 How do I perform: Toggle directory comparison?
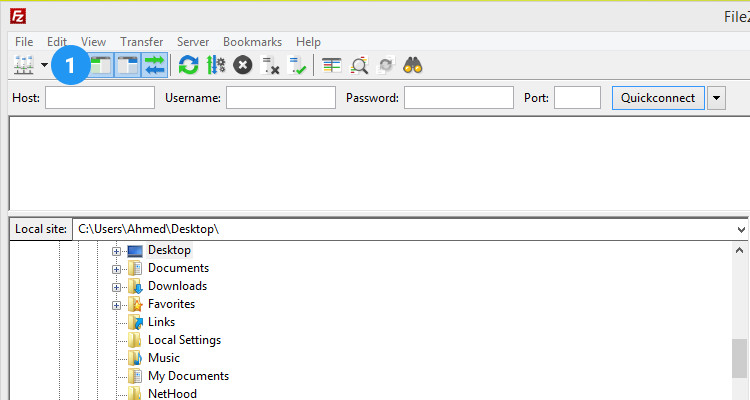[359, 65]
